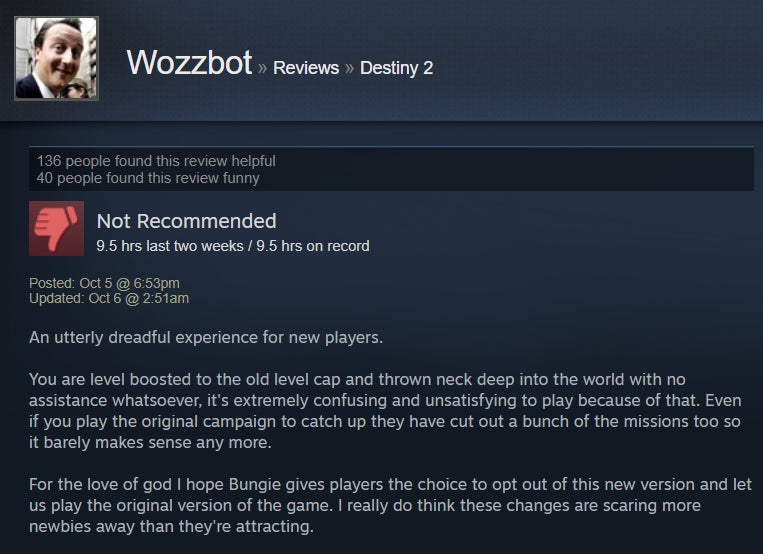Click 'newbies away than they're attracting' closing line
763x554 pixels.
pos(171,526)
